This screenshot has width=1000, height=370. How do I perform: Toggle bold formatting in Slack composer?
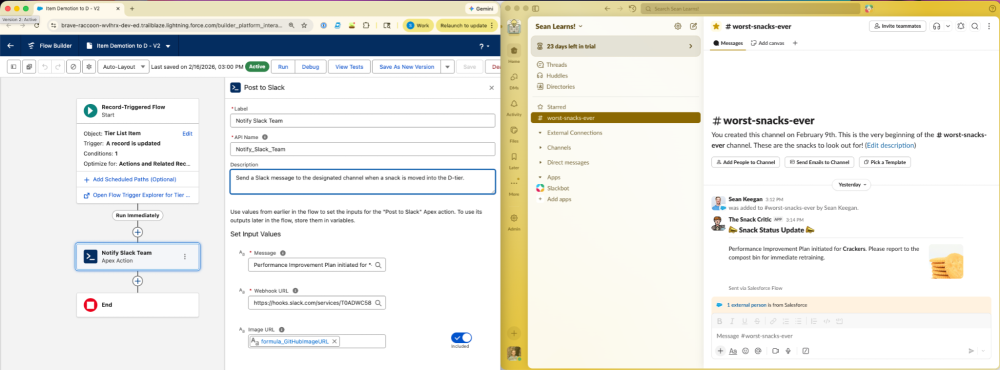pyautogui.click(x=720, y=321)
